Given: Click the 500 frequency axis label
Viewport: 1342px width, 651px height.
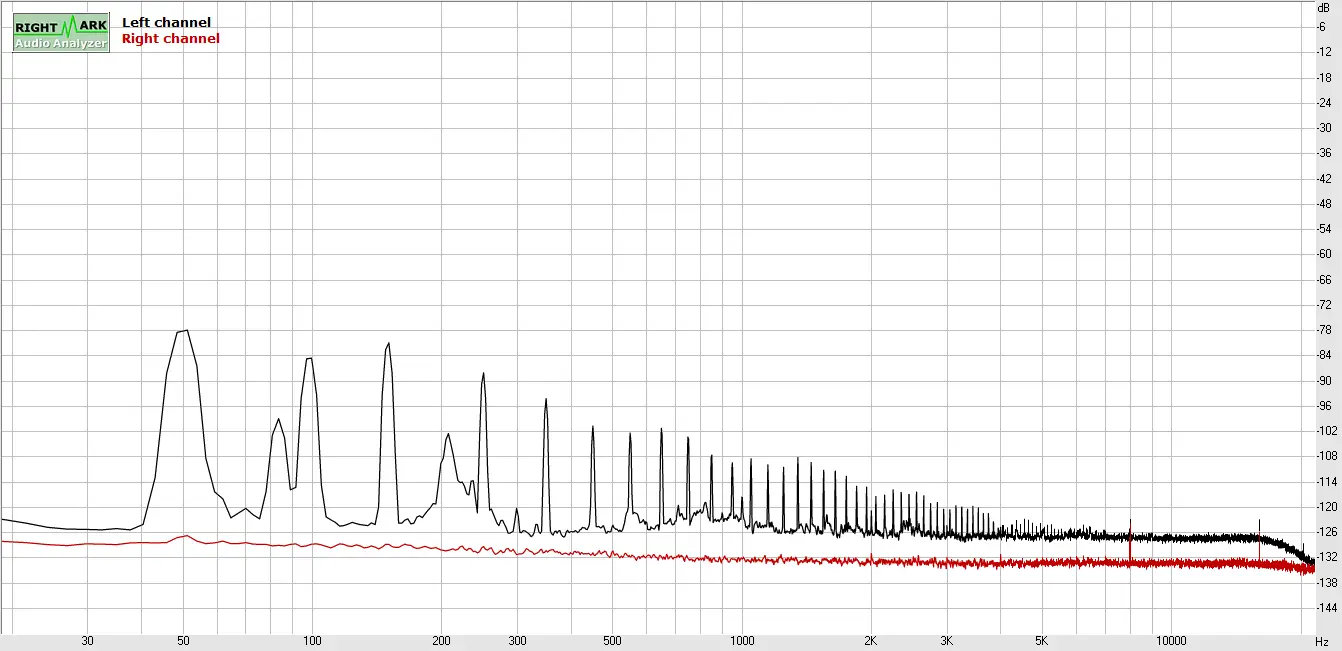Looking at the screenshot, I should point(613,641).
